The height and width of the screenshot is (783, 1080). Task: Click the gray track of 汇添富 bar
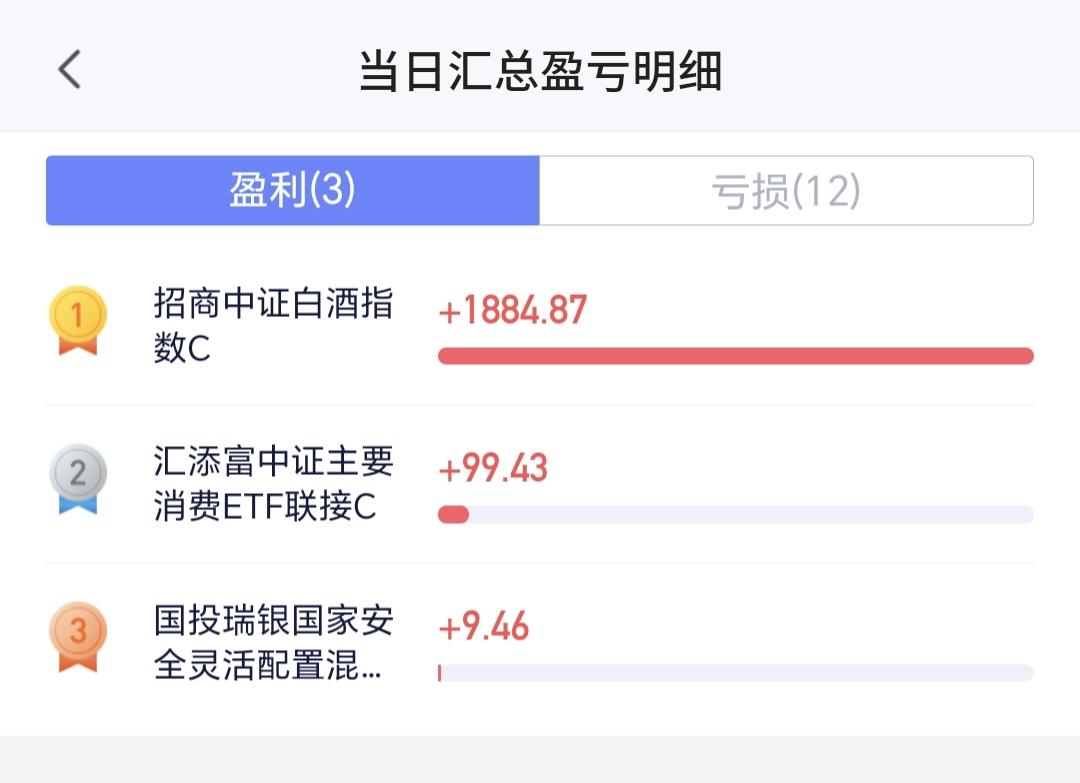[x=750, y=514]
